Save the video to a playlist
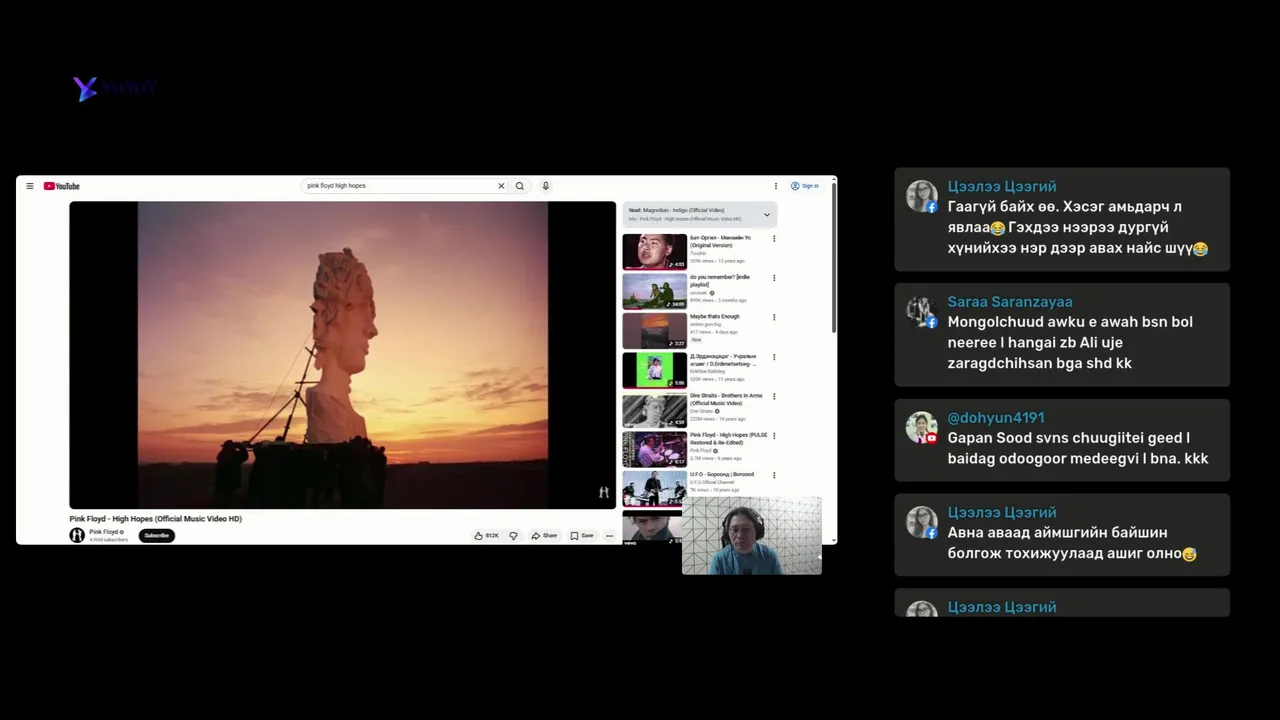This screenshot has width=1280, height=720. tap(582, 536)
